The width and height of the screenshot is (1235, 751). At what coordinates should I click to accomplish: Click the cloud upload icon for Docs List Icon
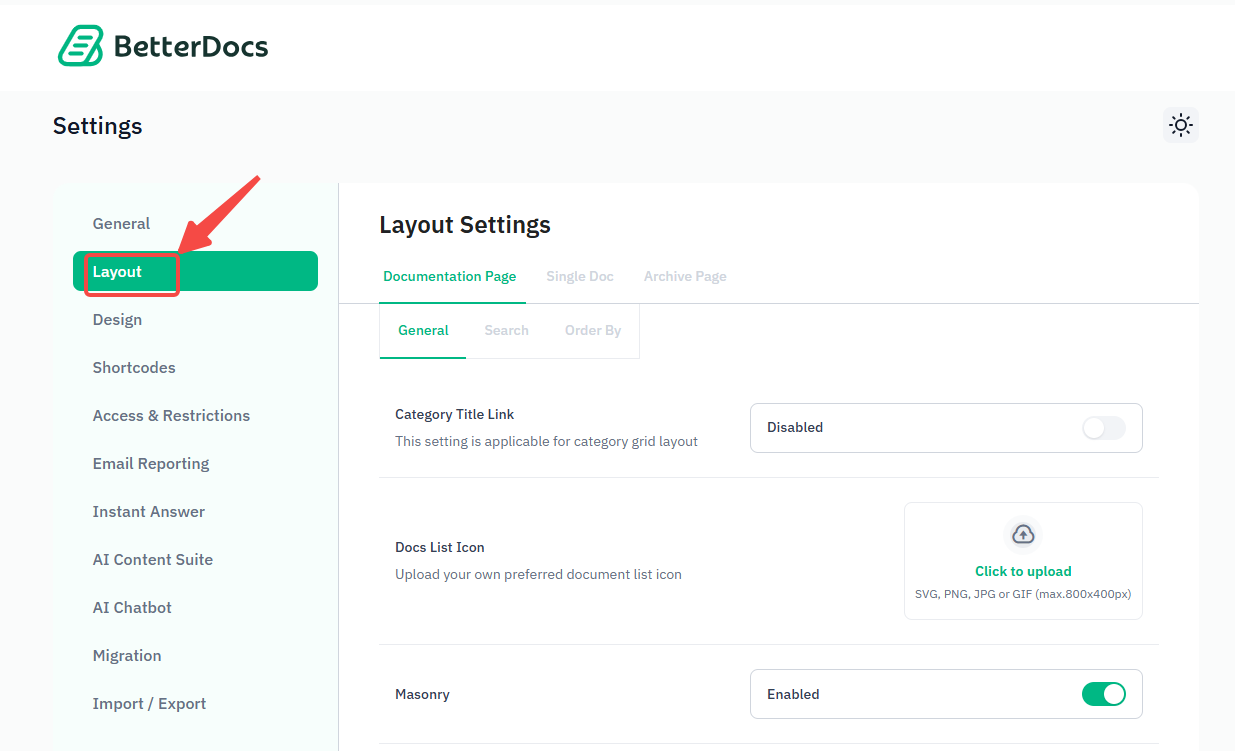(1022, 534)
